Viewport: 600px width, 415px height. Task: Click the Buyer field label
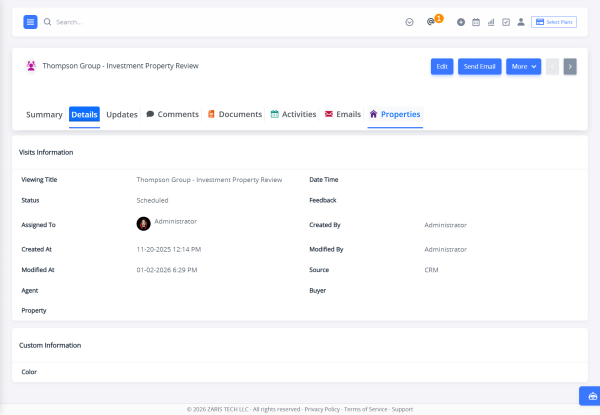point(318,291)
